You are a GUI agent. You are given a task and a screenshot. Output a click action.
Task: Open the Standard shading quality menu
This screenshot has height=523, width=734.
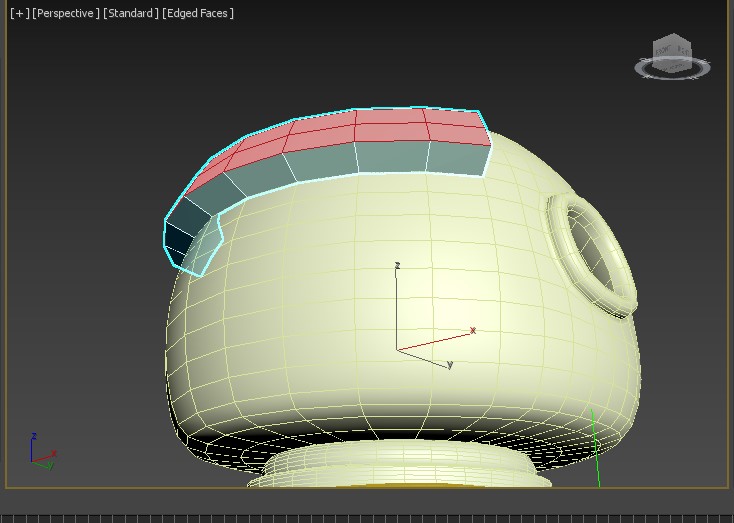pyautogui.click(x=131, y=13)
